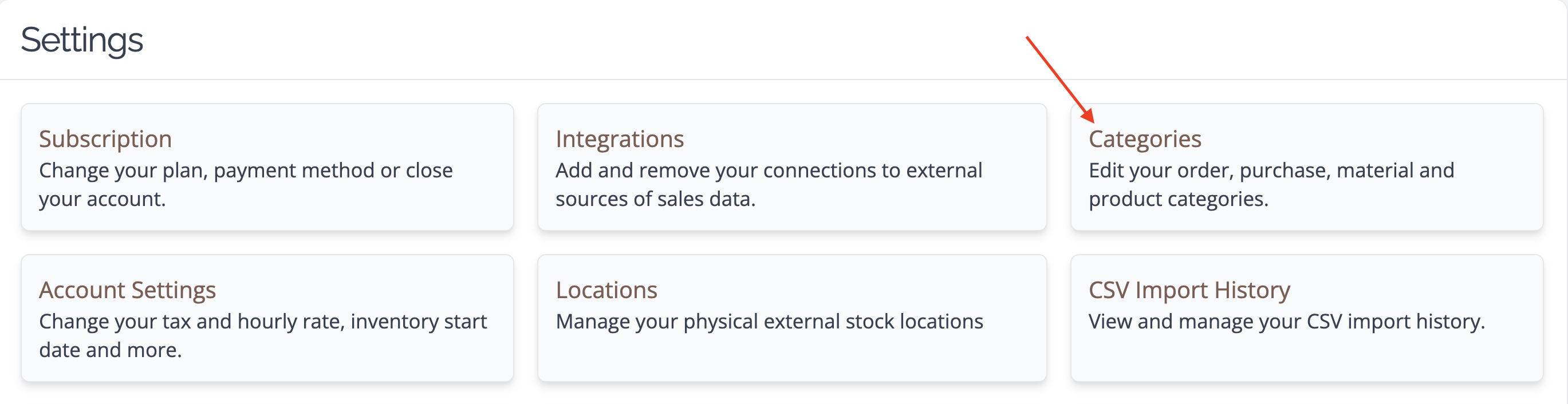The image size is (1568, 404).
Task: Click the Integrations title text
Action: pos(620,139)
